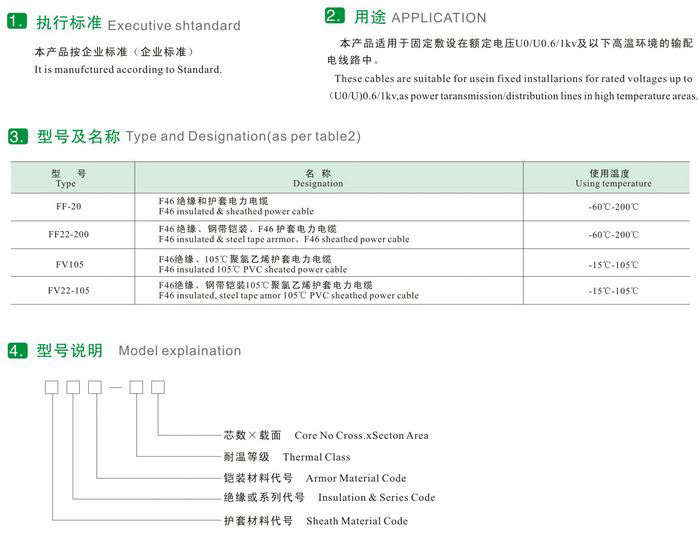Click the green number 2 badge

pyautogui.click(x=336, y=17)
